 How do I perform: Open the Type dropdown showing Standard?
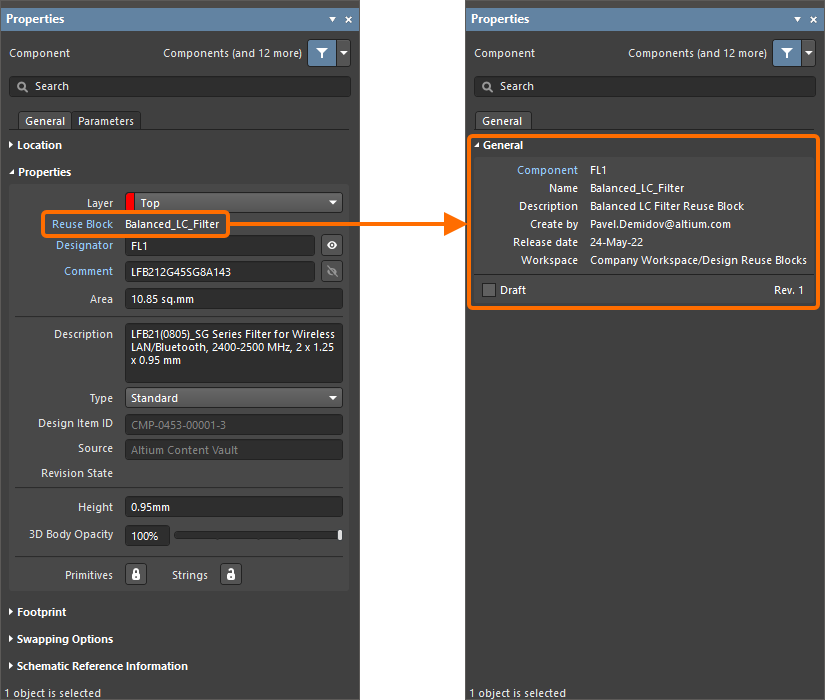(x=233, y=398)
